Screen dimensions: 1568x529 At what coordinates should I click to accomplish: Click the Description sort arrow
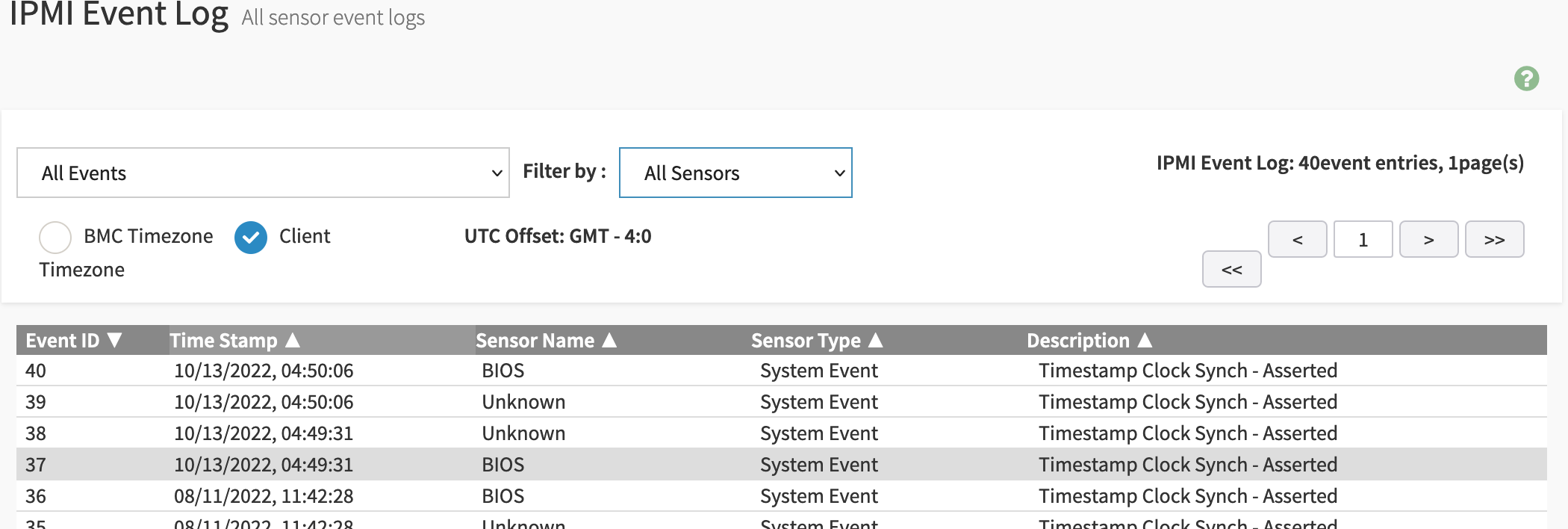1145,341
